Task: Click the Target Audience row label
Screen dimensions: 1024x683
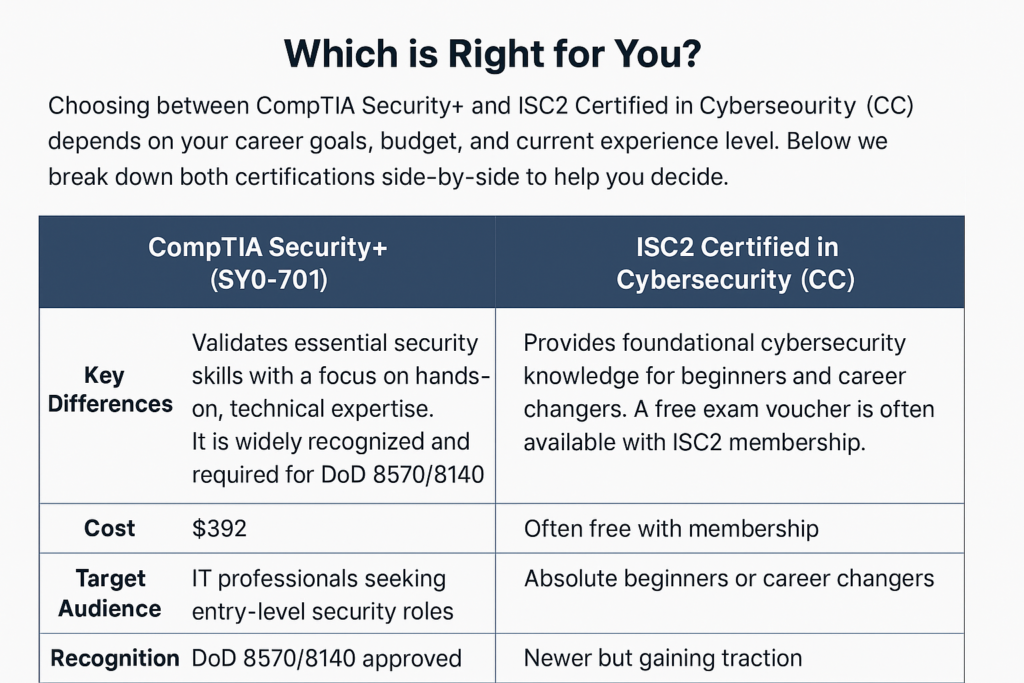Action: (x=110, y=594)
